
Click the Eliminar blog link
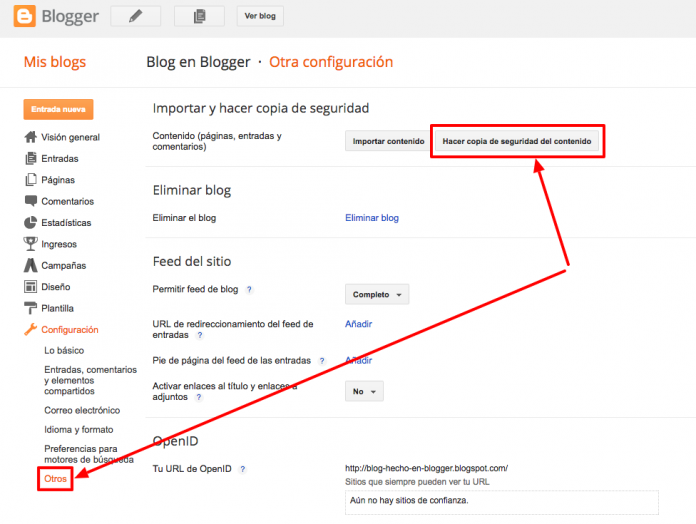tap(372, 218)
